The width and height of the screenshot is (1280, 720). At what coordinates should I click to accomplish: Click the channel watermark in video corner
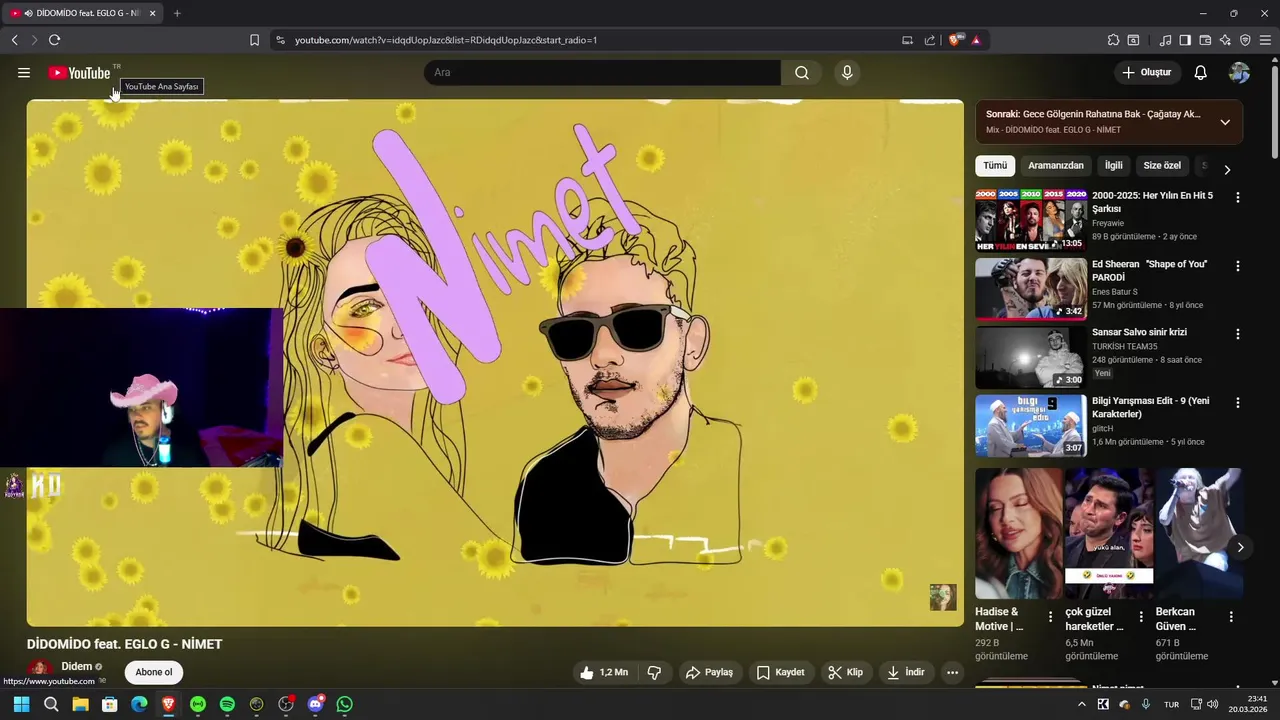pos(943,597)
